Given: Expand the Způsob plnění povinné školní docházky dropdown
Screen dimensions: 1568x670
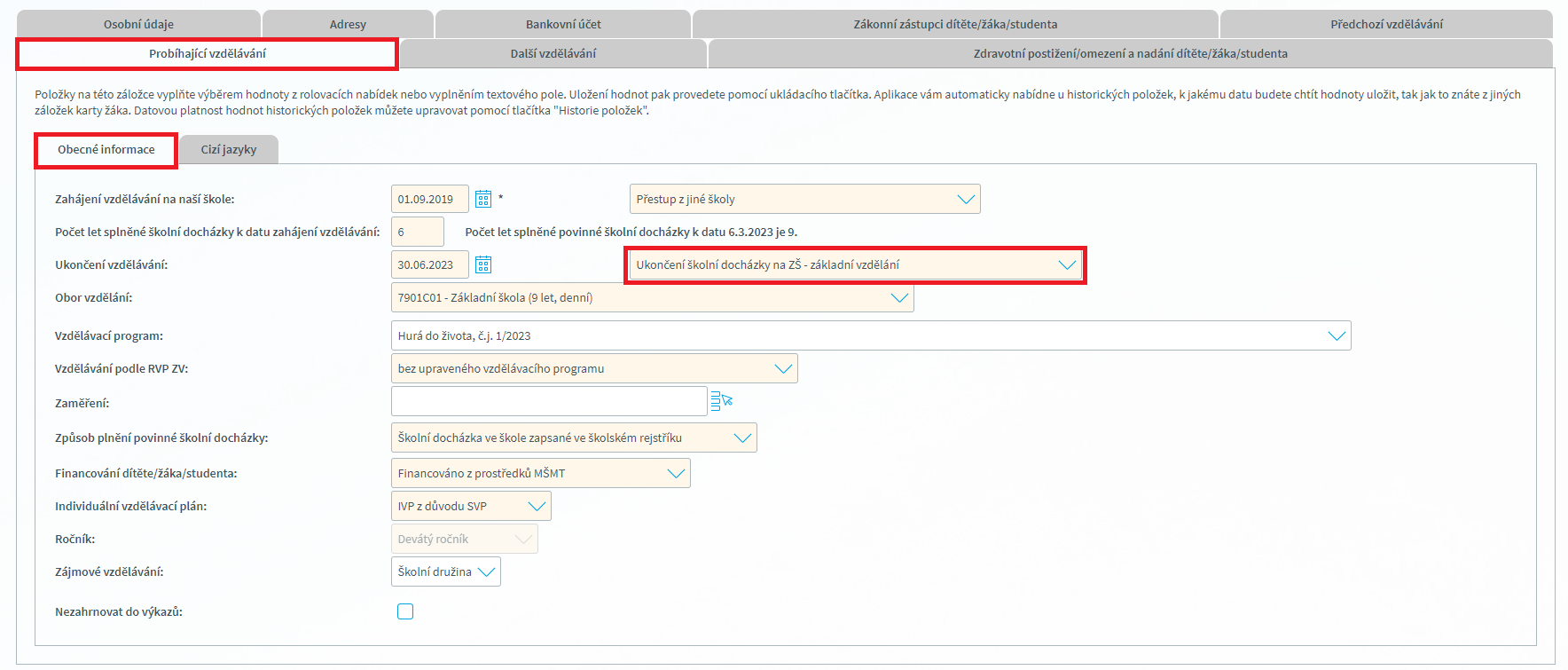Looking at the screenshot, I should click(x=574, y=437).
